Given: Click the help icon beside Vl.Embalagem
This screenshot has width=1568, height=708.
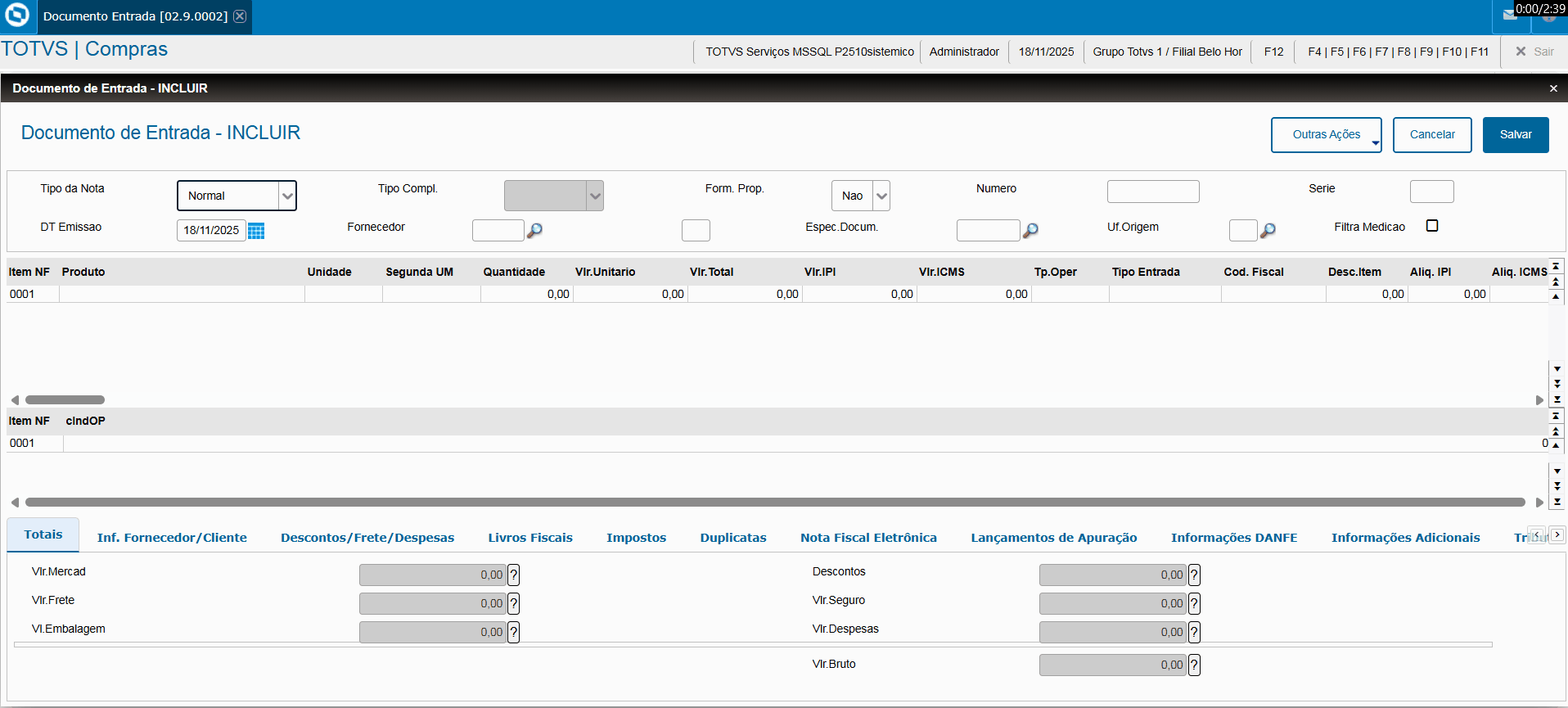Looking at the screenshot, I should point(513,632).
